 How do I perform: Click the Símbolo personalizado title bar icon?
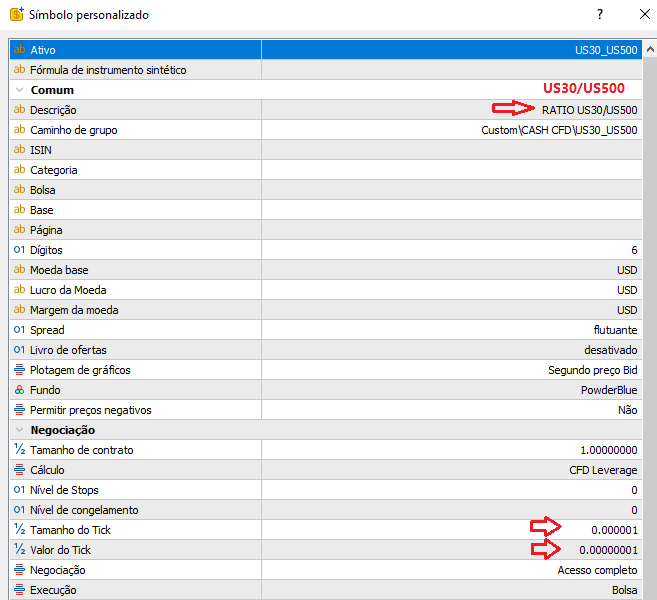[x=17, y=14]
